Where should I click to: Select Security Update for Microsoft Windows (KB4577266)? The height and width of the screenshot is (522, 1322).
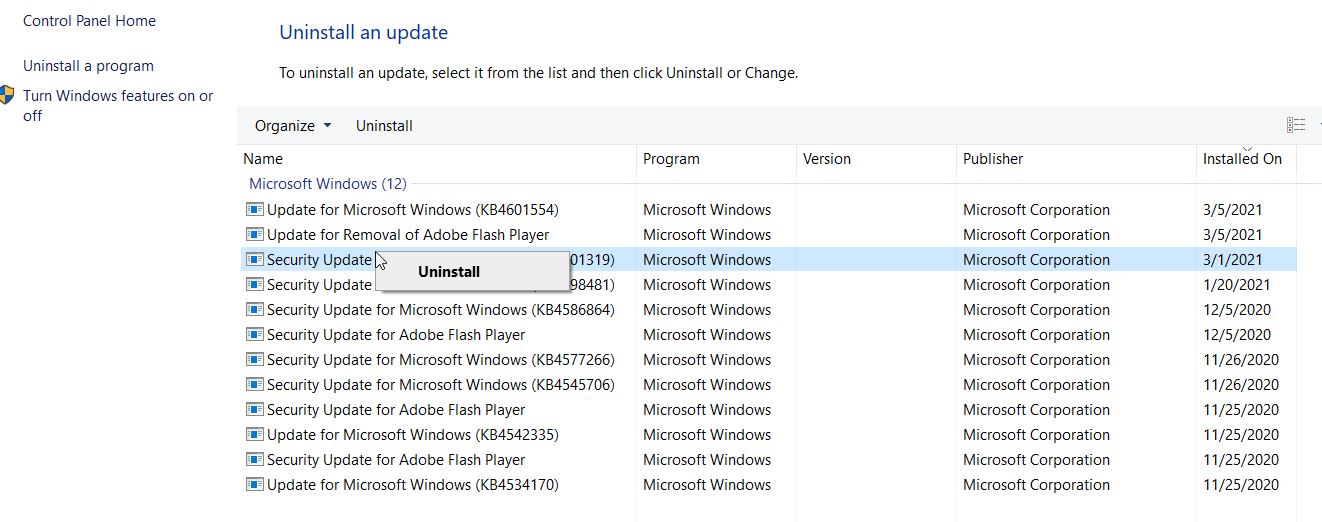[441, 360]
